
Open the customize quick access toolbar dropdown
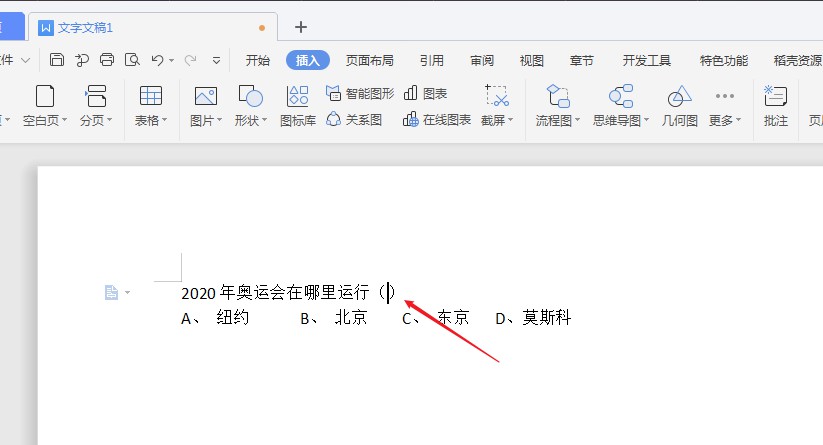coord(216,61)
